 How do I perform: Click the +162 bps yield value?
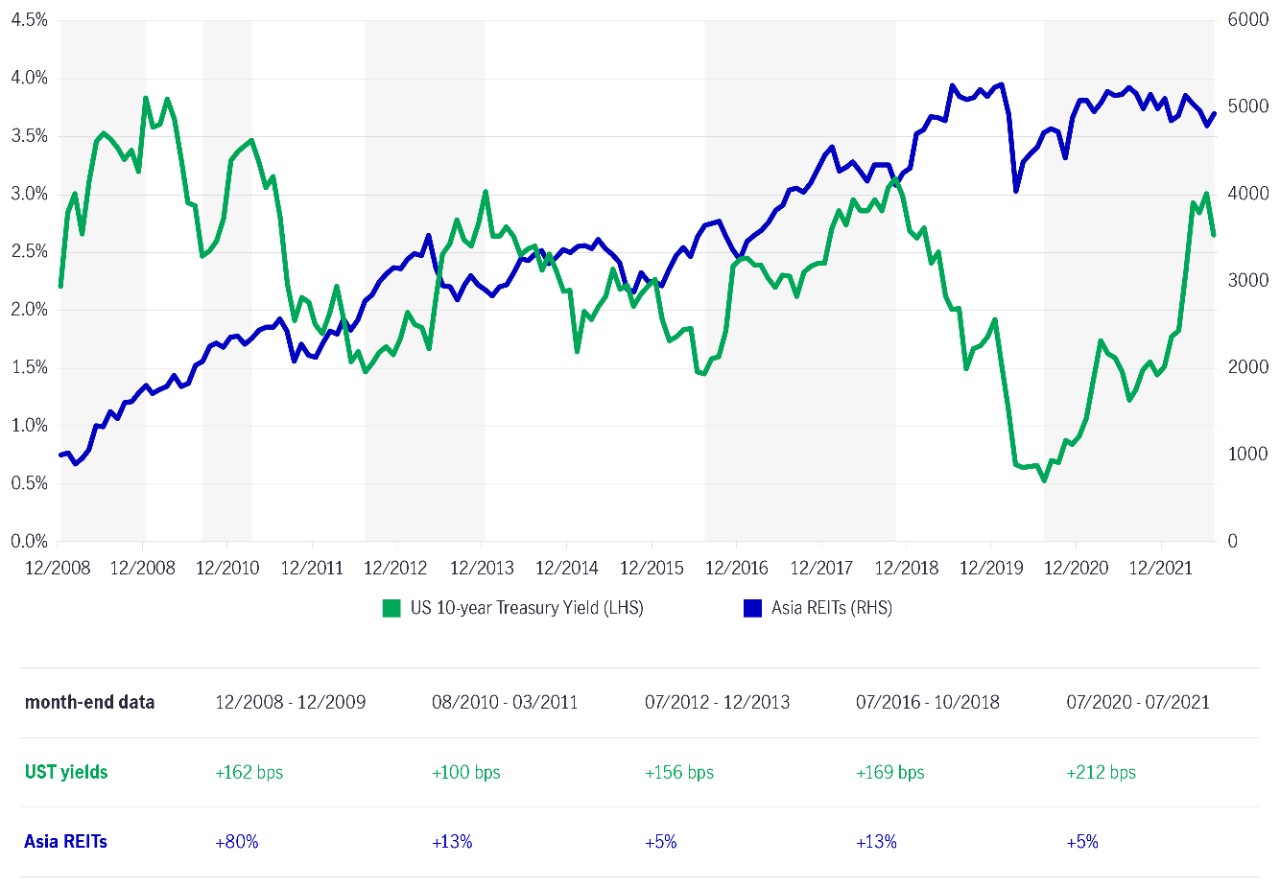tap(249, 772)
